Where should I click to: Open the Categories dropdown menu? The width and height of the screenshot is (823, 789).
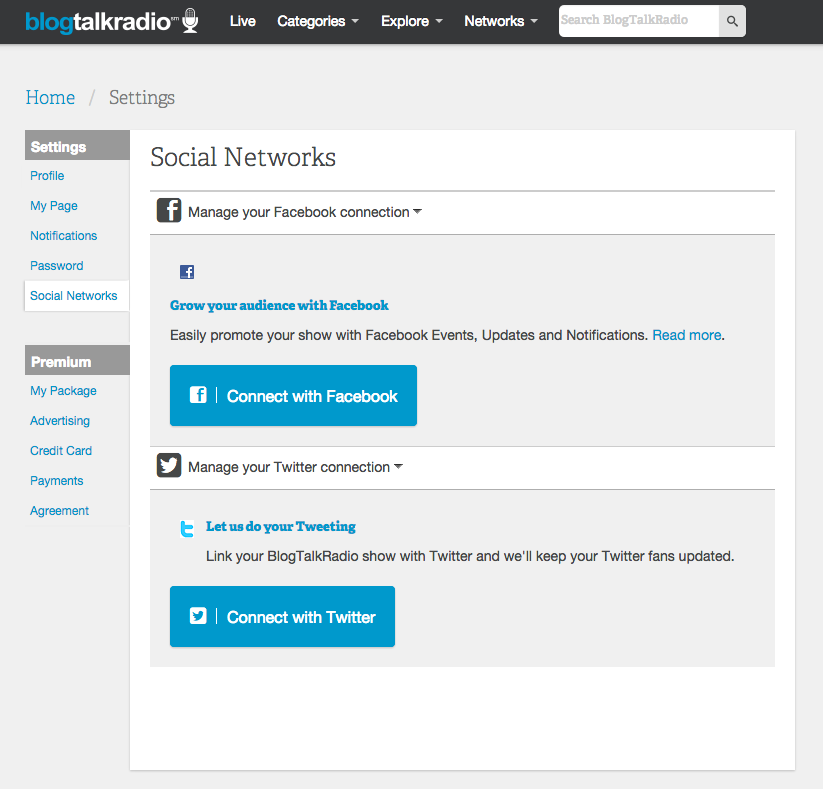[x=318, y=21]
